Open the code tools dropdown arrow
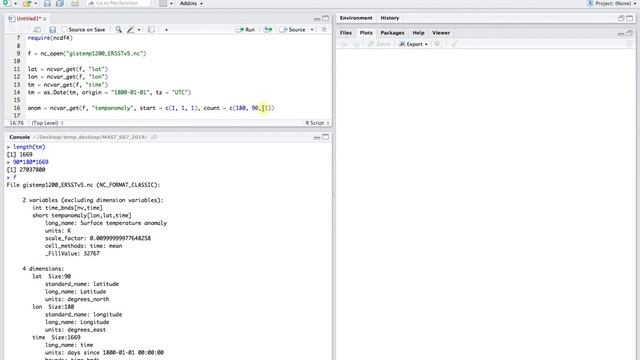Screen dimensions: 640x360 [139, 30]
